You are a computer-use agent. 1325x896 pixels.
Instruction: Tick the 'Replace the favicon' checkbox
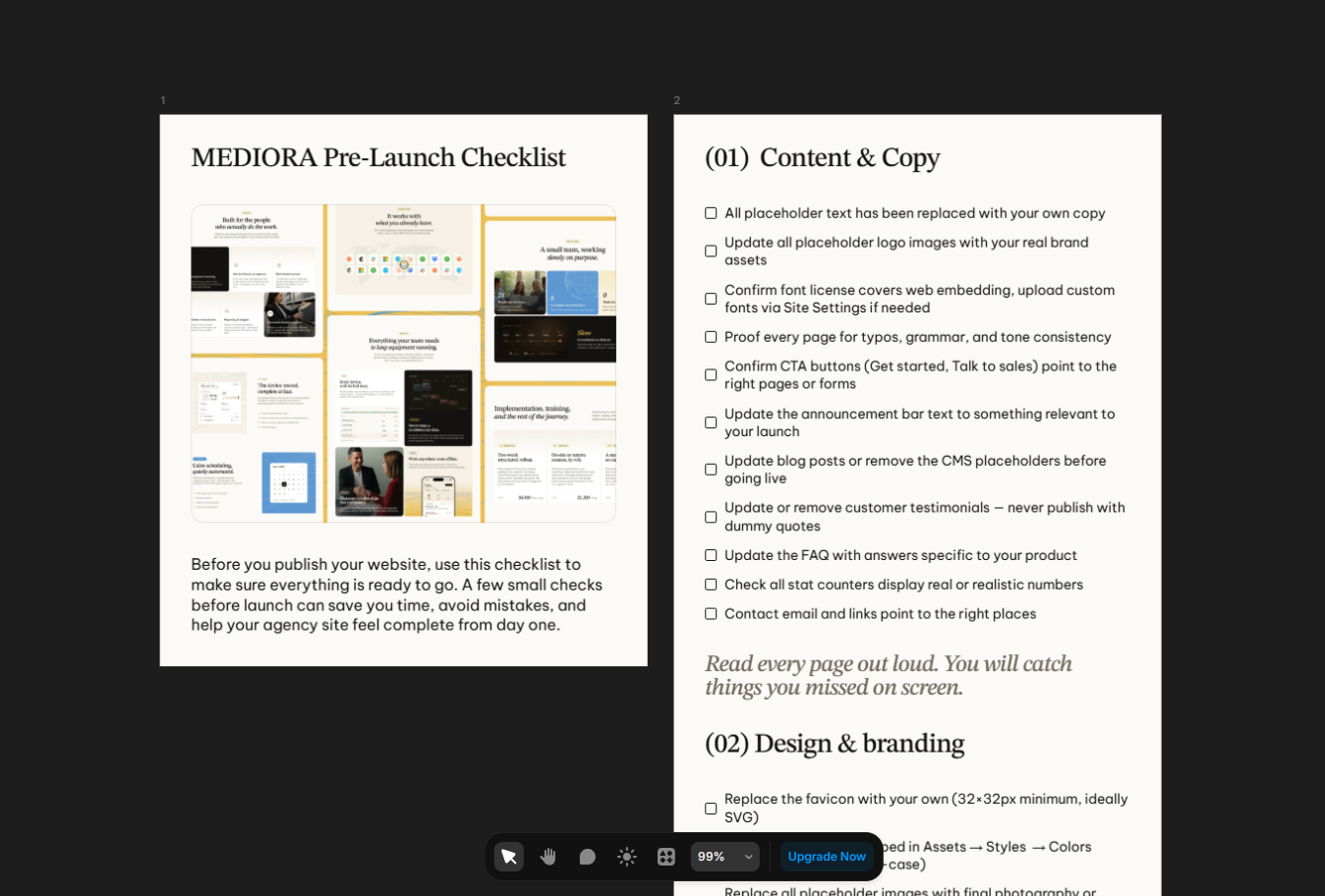pyautogui.click(x=711, y=809)
